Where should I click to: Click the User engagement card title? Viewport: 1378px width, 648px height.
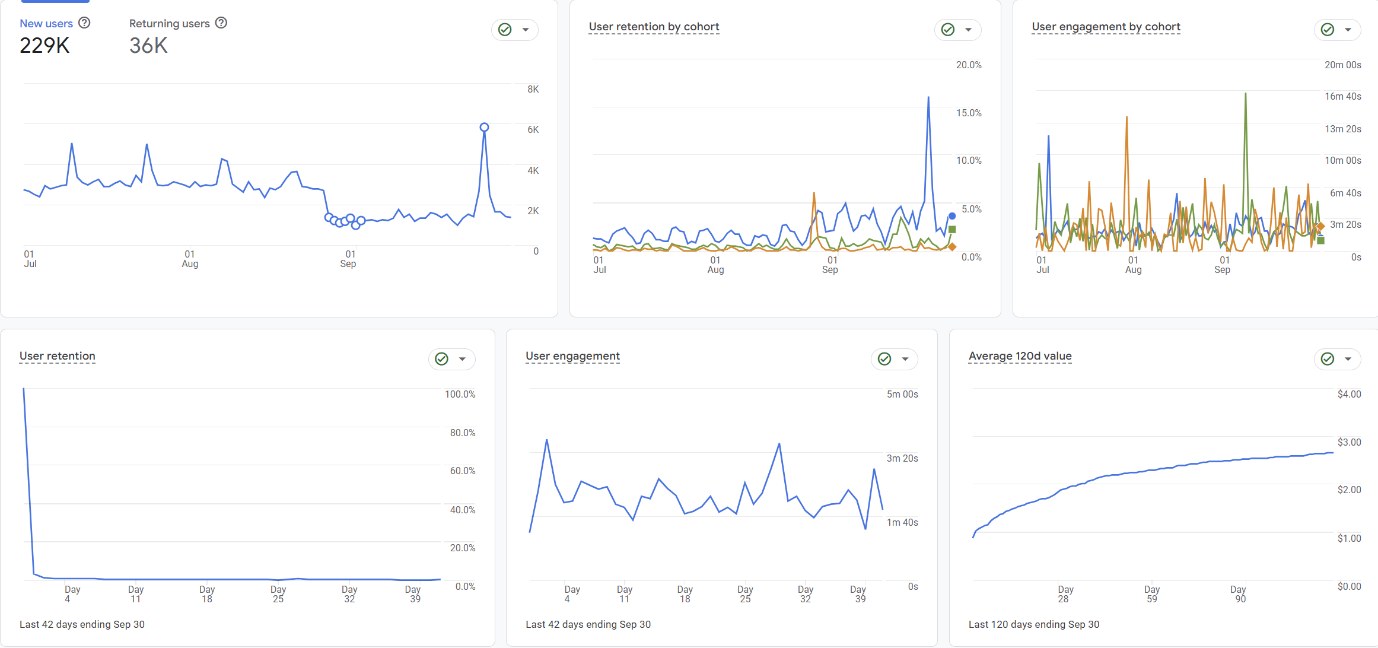[573, 356]
